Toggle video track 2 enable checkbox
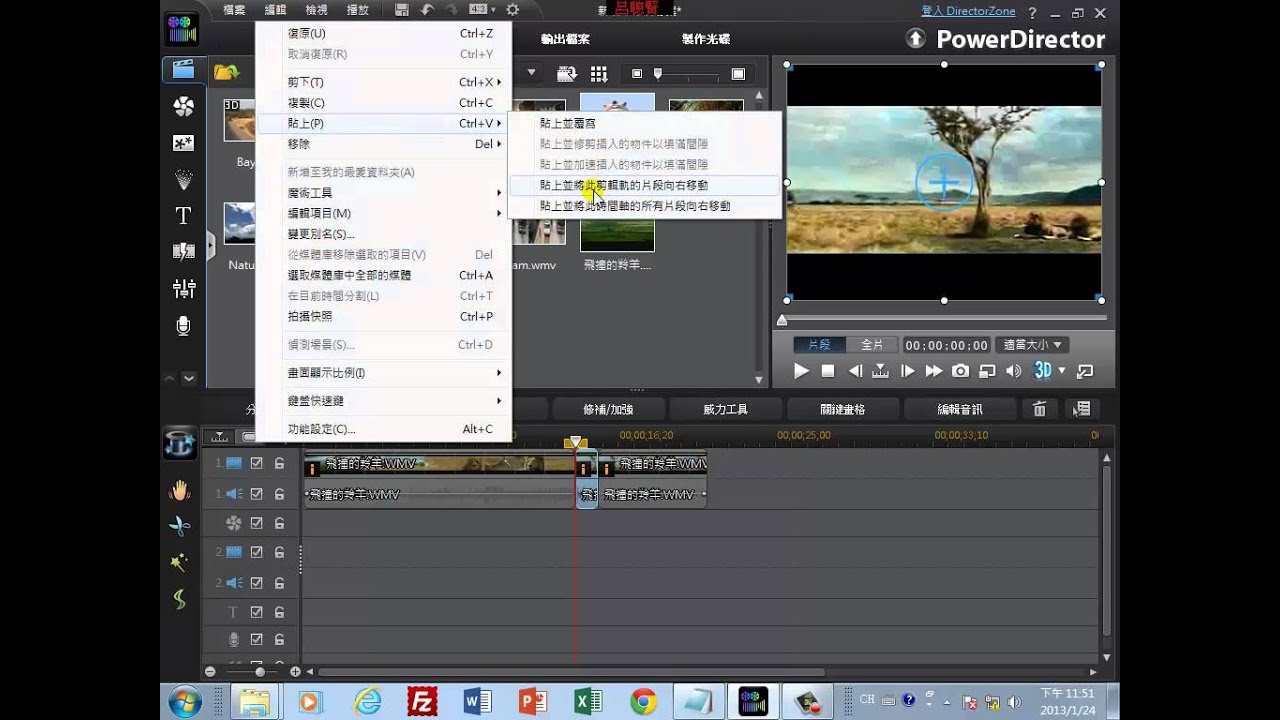1280x720 pixels. click(x=256, y=553)
